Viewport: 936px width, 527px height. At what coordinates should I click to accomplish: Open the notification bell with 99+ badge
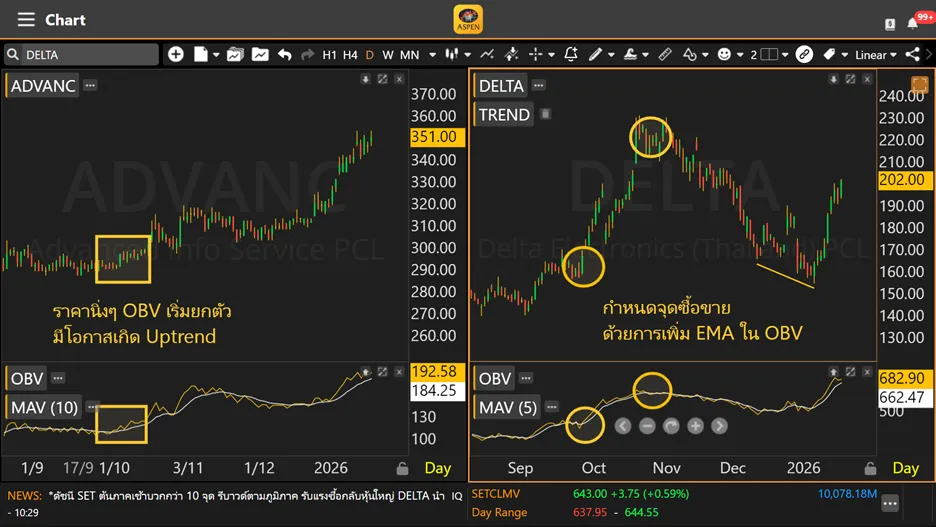[x=913, y=22]
